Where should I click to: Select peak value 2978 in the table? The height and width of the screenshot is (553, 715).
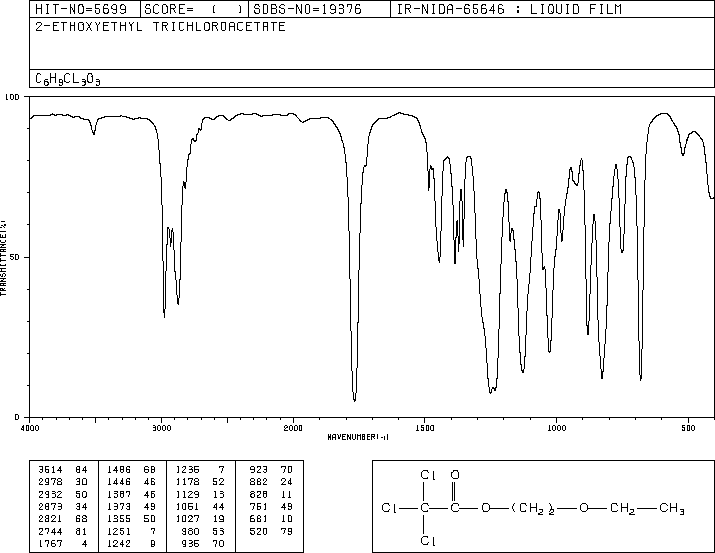tap(50, 482)
